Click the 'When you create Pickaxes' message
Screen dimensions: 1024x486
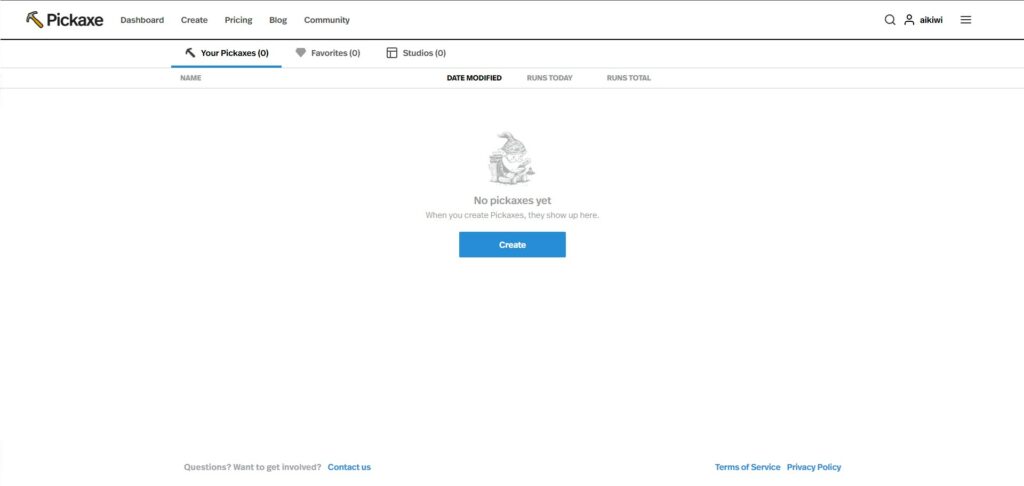click(512, 215)
